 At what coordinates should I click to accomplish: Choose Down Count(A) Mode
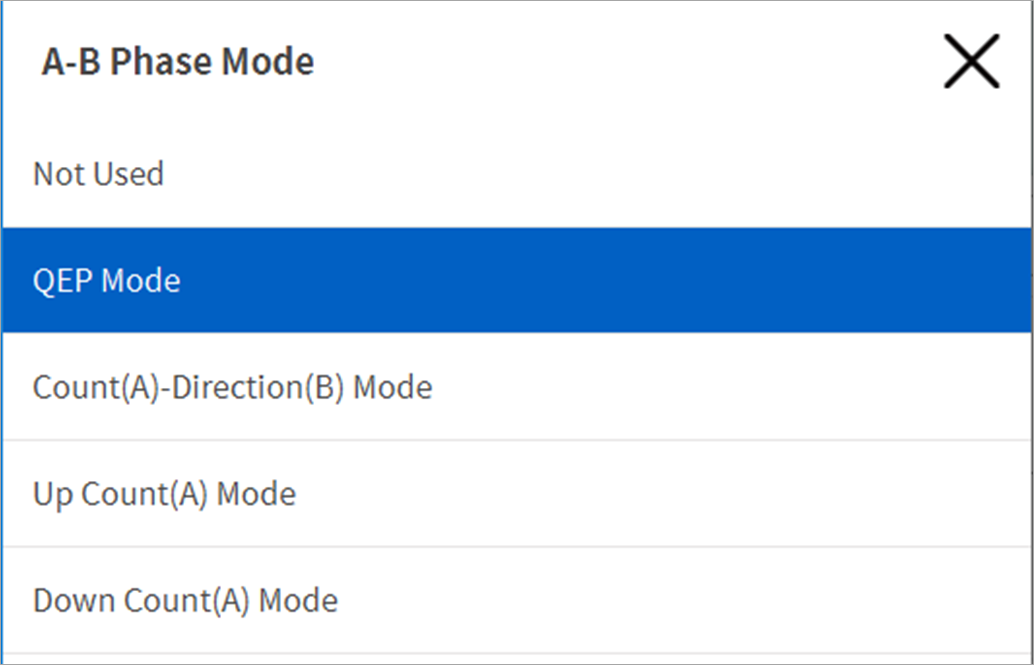(185, 600)
